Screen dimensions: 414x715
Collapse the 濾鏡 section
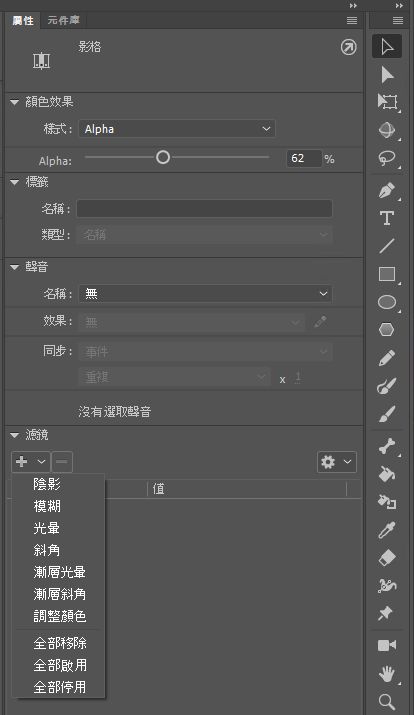[15, 435]
